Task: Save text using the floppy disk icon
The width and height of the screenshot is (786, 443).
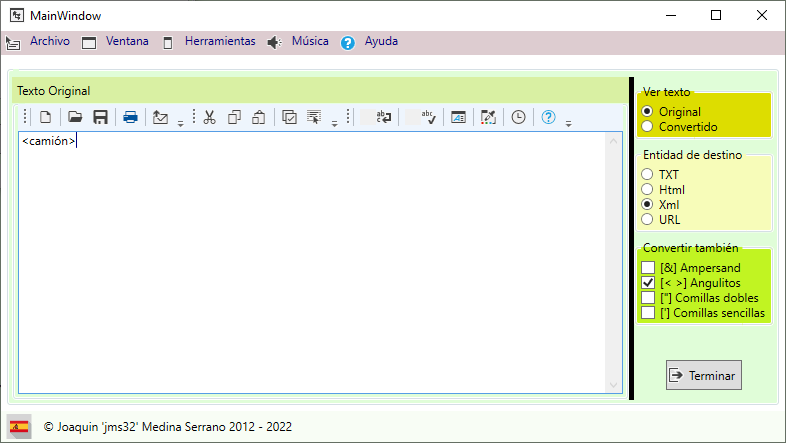Action: pos(100,117)
